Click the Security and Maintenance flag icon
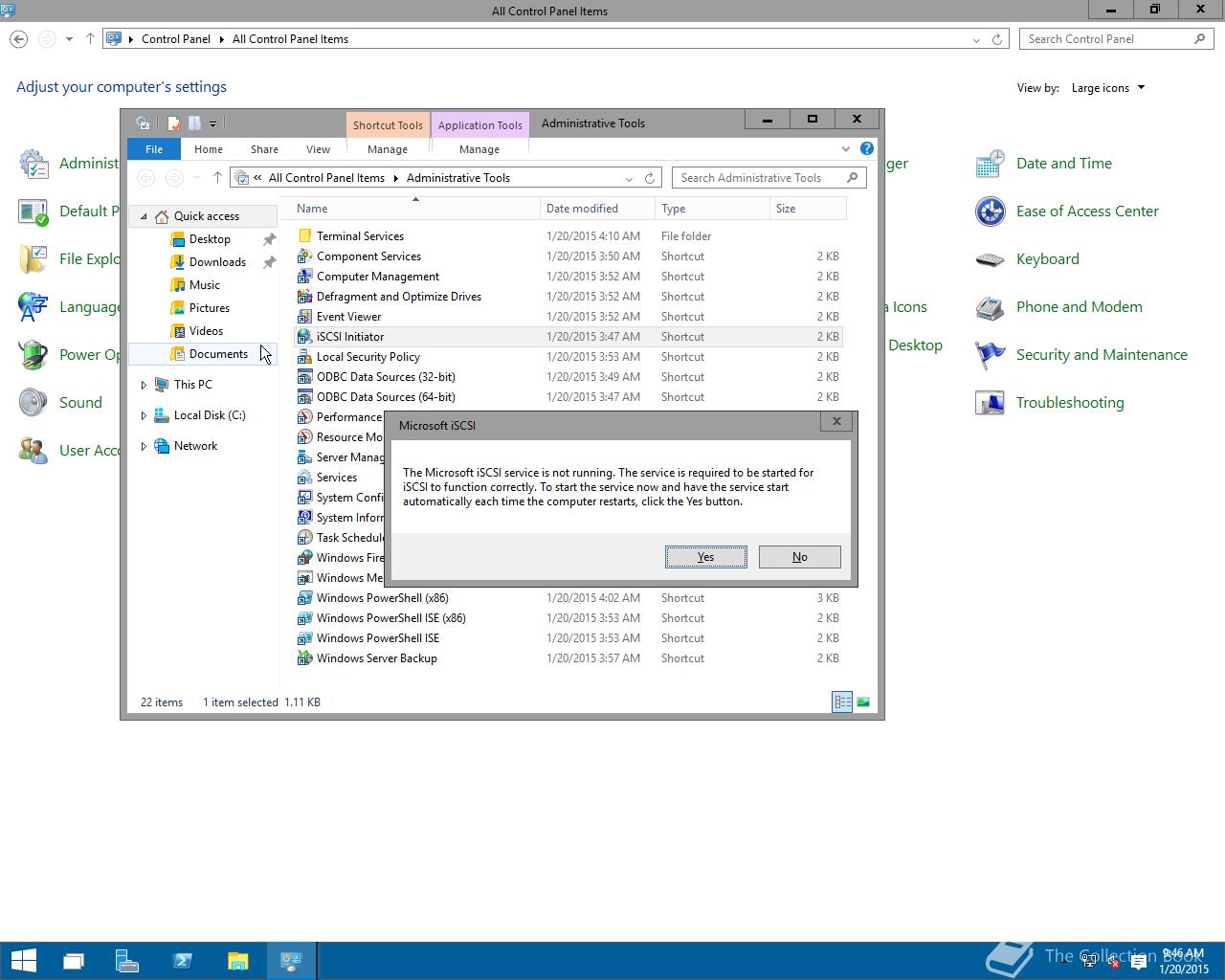This screenshot has height=980, width=1225. [x=990, y=355]
